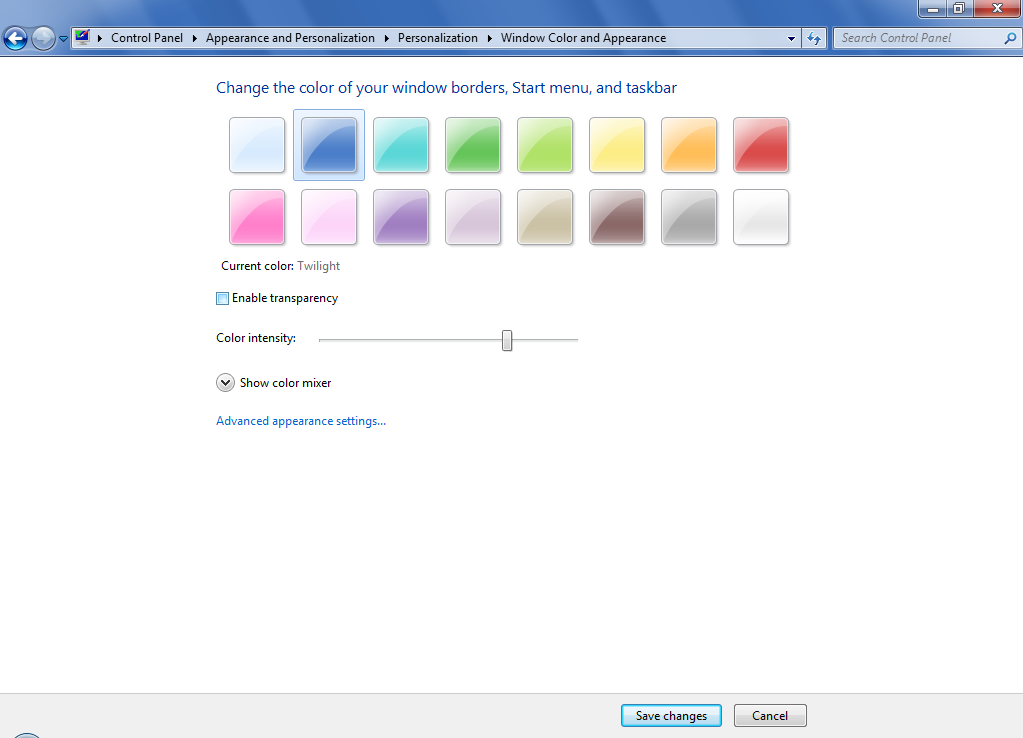Select the red color swatch
Screen dimensions: 1023x738
click(761, 145)
